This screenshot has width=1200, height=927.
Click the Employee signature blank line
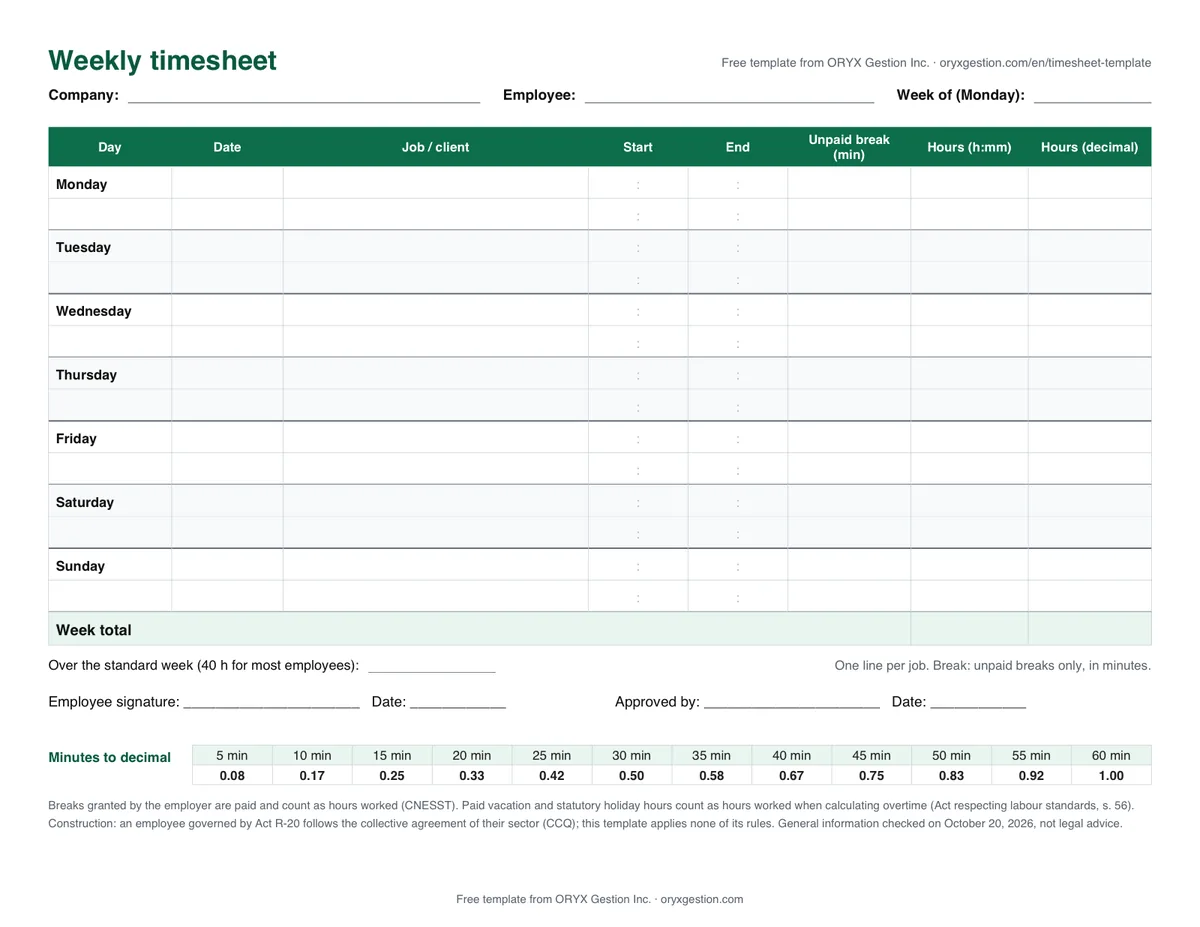click(x=272, y=704)
